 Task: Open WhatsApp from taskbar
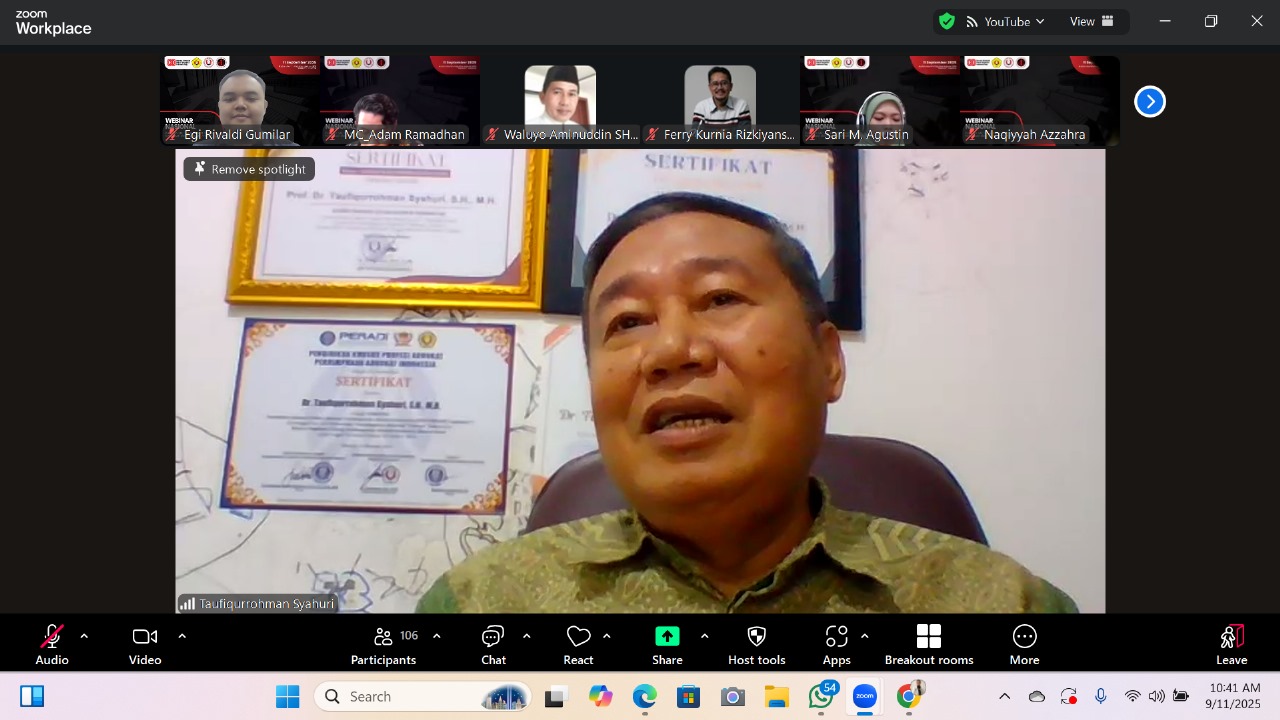click(822, 696)
